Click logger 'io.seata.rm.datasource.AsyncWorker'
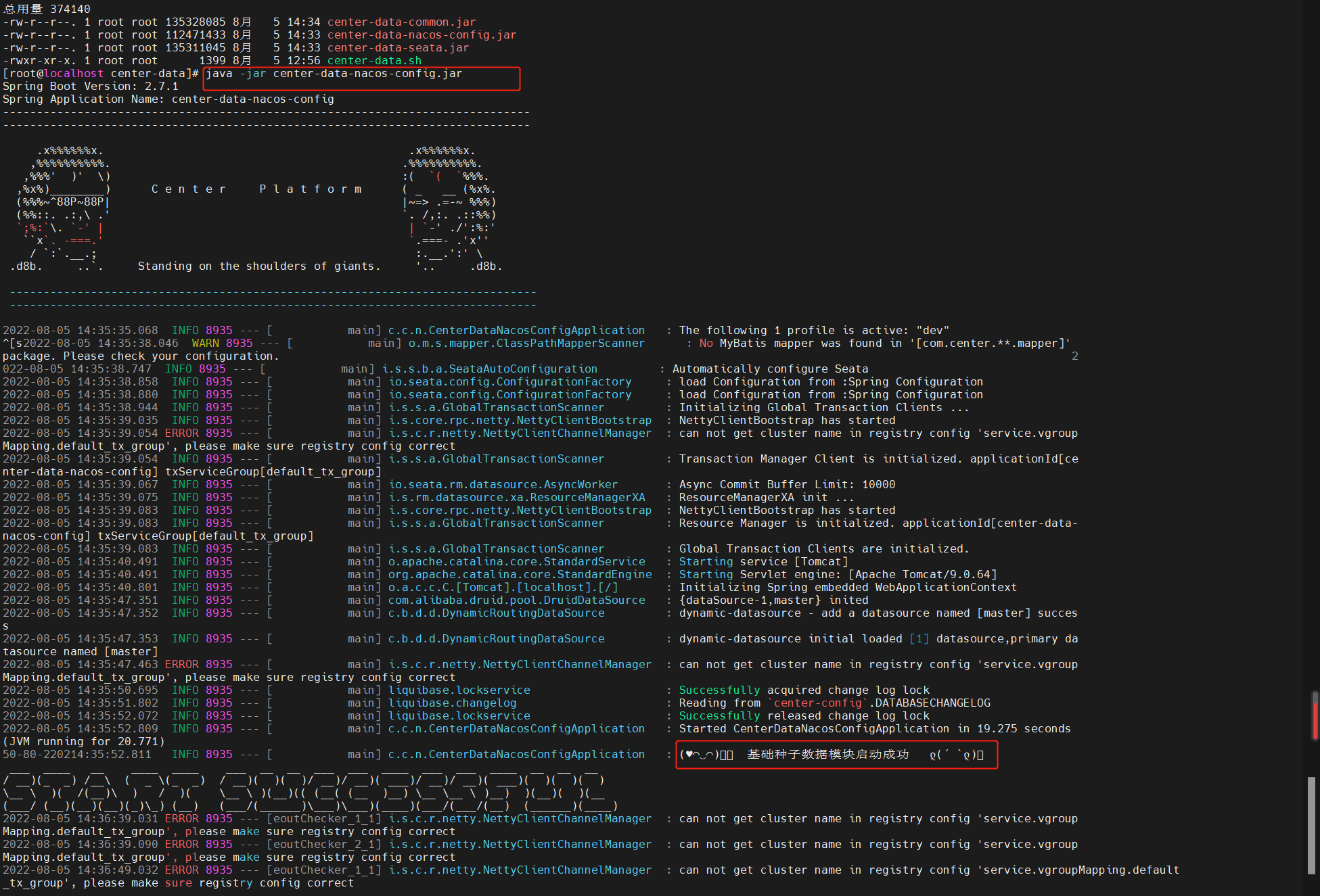This screenshot has width=1320, height=896. [503, 485]
